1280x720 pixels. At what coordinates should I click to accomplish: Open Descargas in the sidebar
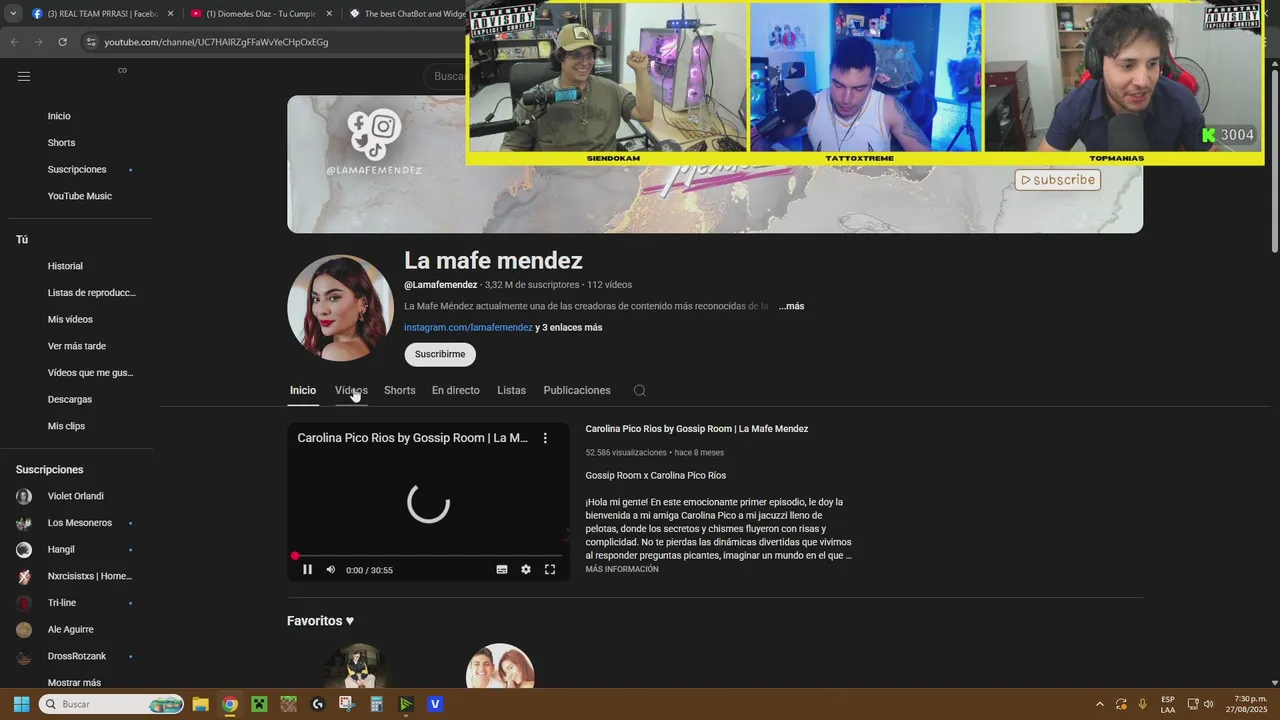tap(69, 400)
